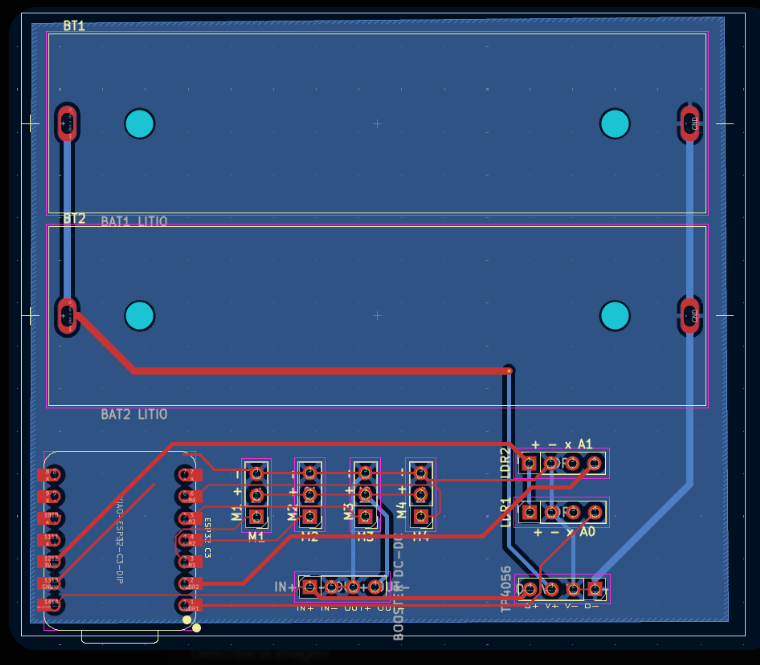Select BT2's right cyan mounting hole
Screen dimensions: 760x665
615,316
